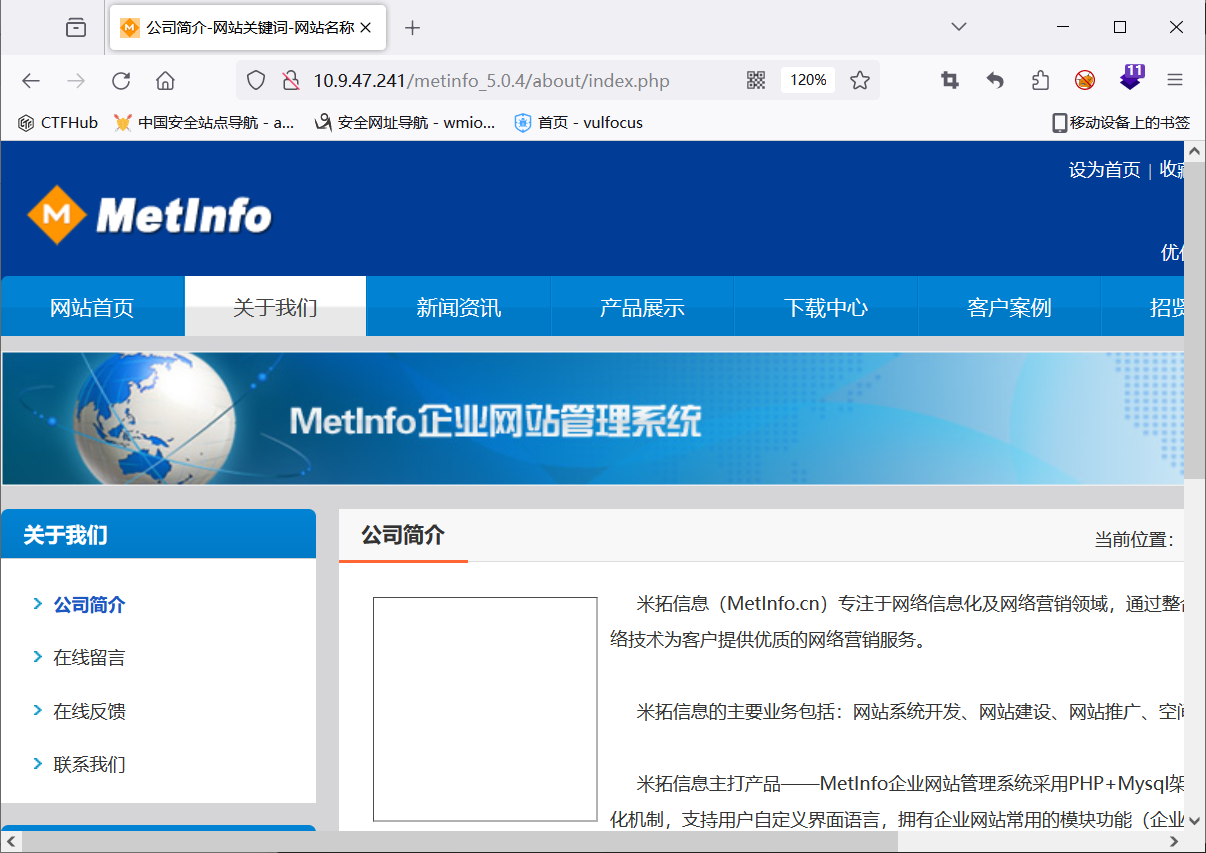Bookmark this page with the star icon

[860, 80]
